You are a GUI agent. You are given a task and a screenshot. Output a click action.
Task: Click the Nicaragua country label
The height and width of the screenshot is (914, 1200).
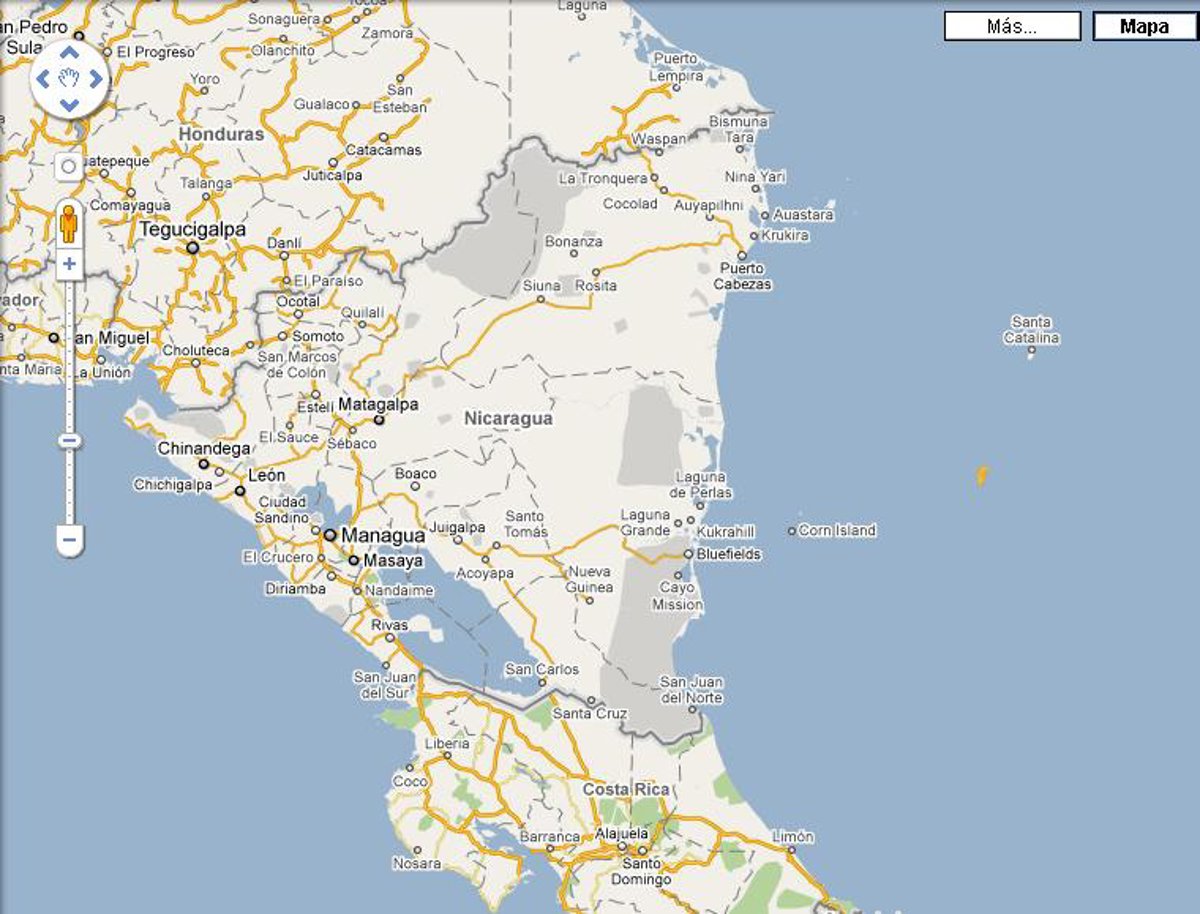508,419
